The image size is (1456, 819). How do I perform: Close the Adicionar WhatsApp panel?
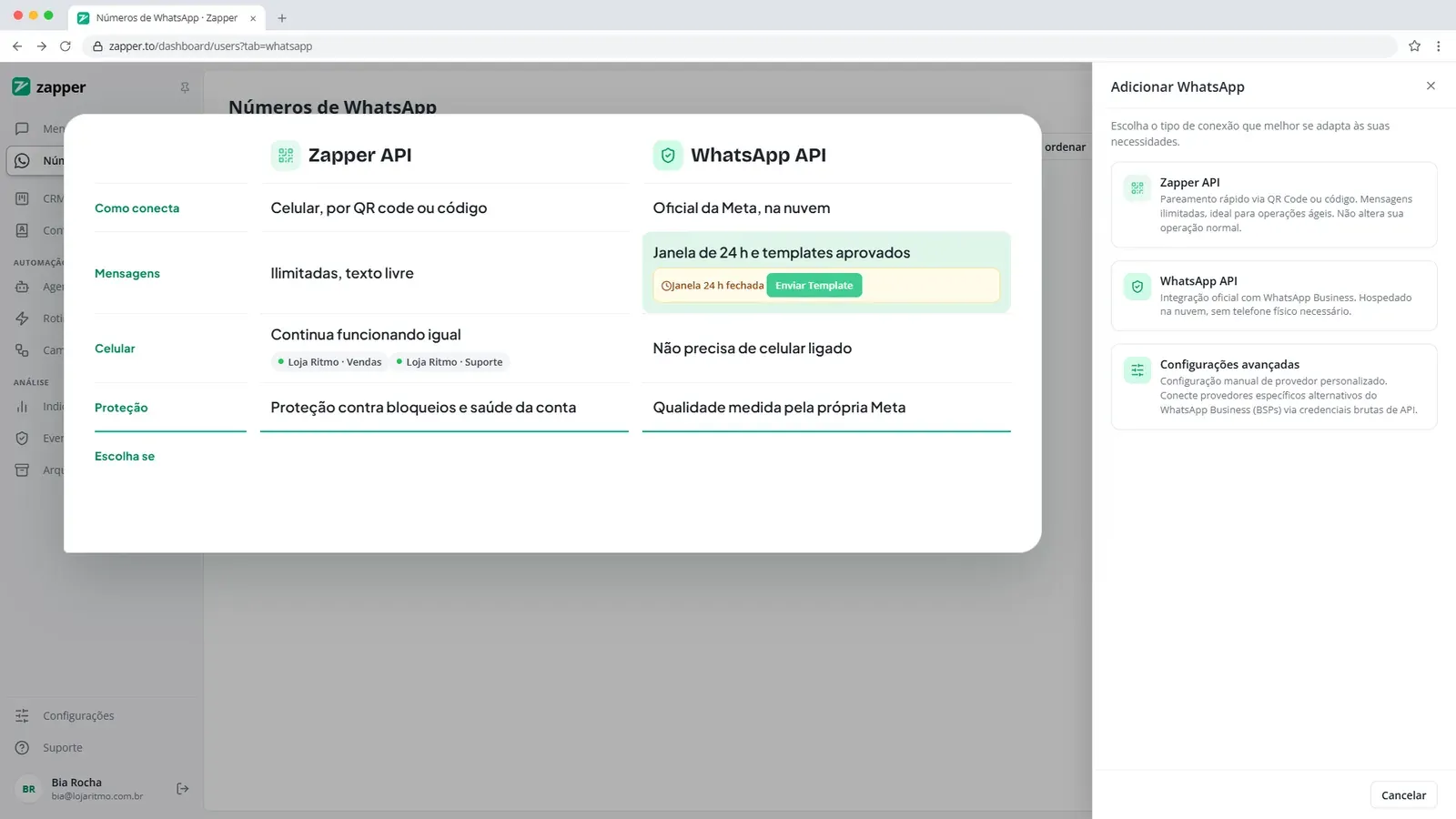[1431, 86]
